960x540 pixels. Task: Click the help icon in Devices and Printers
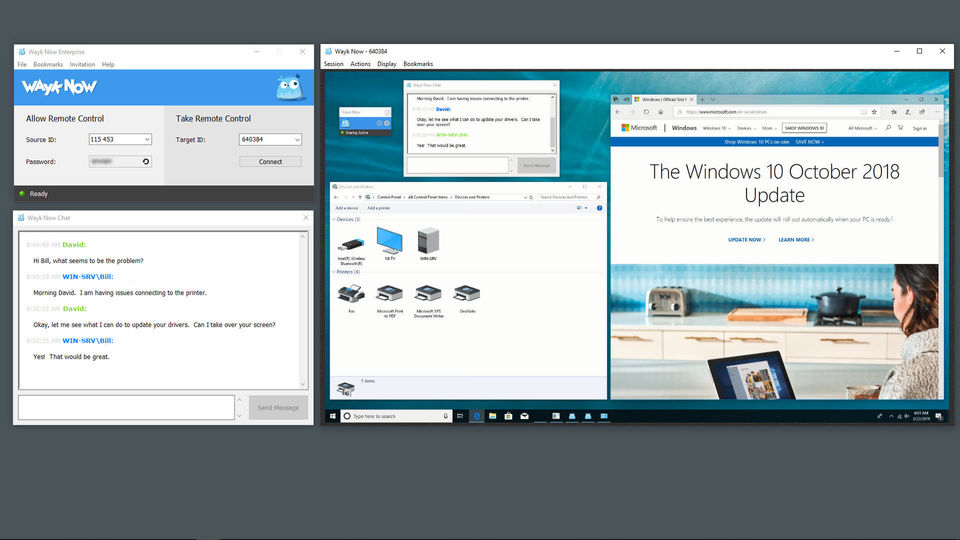click(x=599, y=208)
